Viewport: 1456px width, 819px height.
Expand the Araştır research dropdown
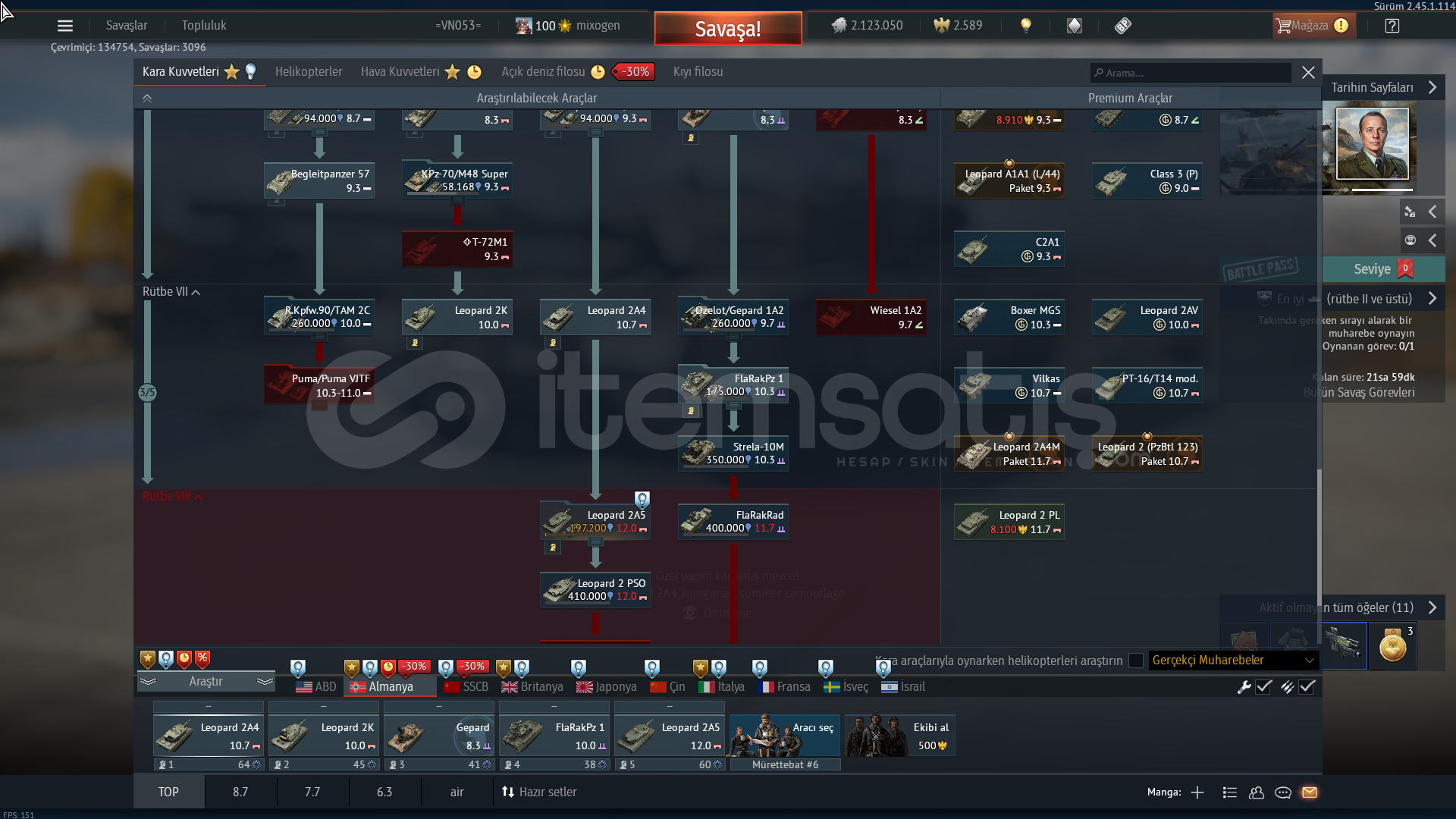pyautogui.click(x=206, y=682)
